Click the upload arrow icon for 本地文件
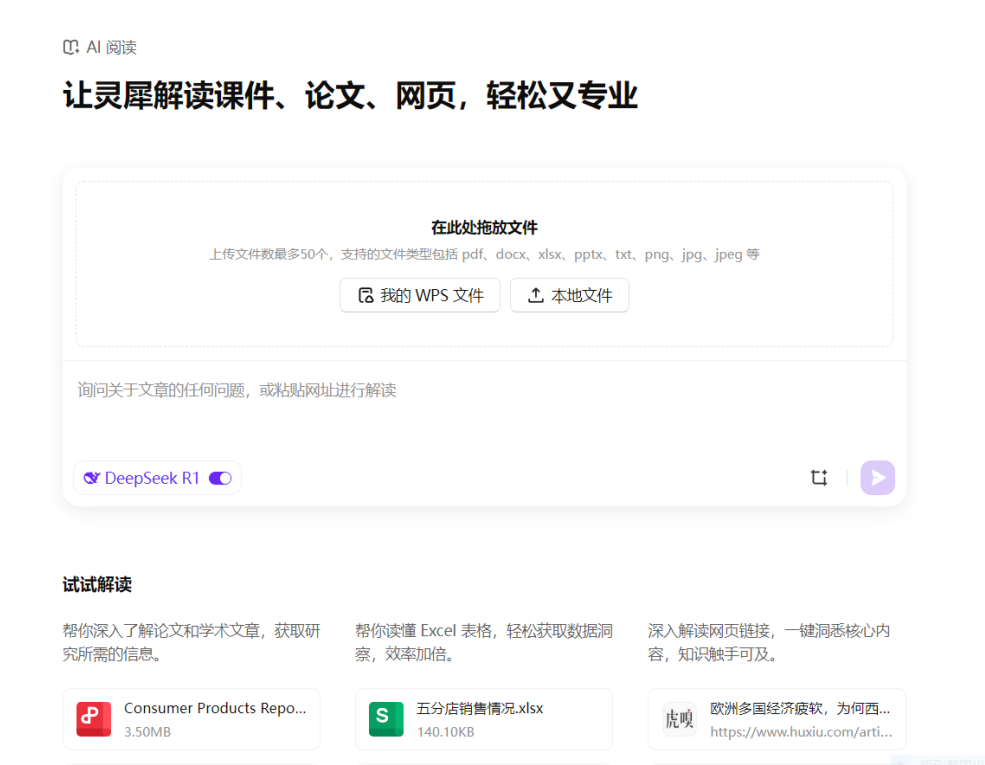Viewport: 985px width, 765px height. 536,295
